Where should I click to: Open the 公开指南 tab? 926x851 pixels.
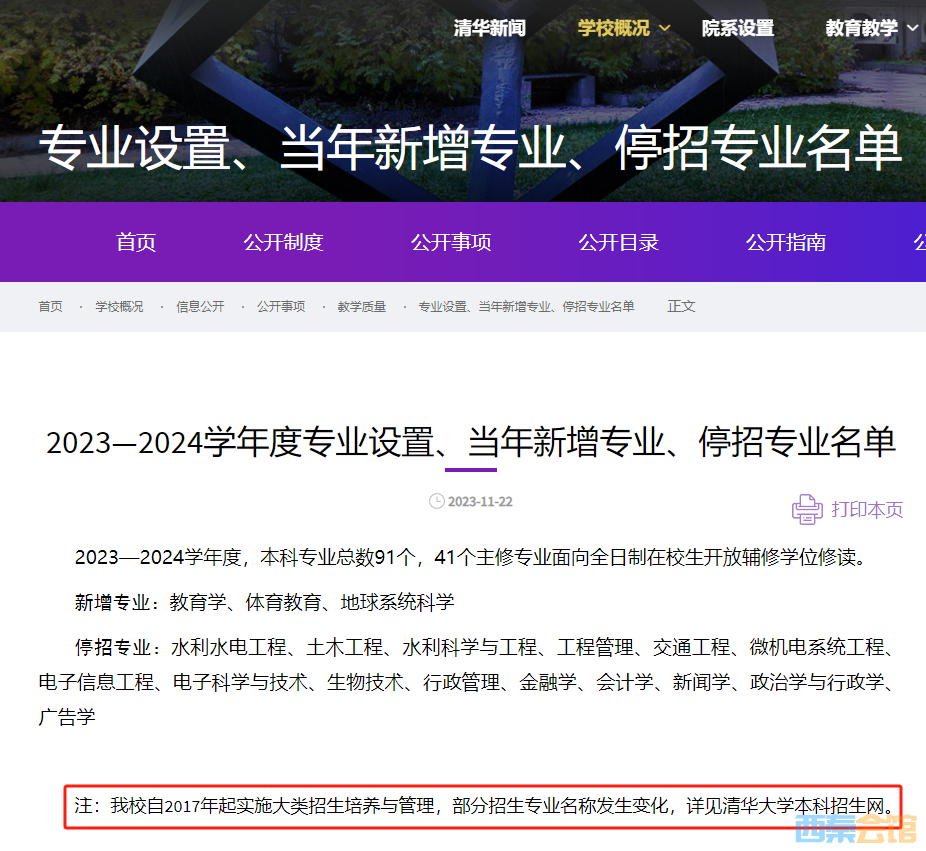coord(786,242)
